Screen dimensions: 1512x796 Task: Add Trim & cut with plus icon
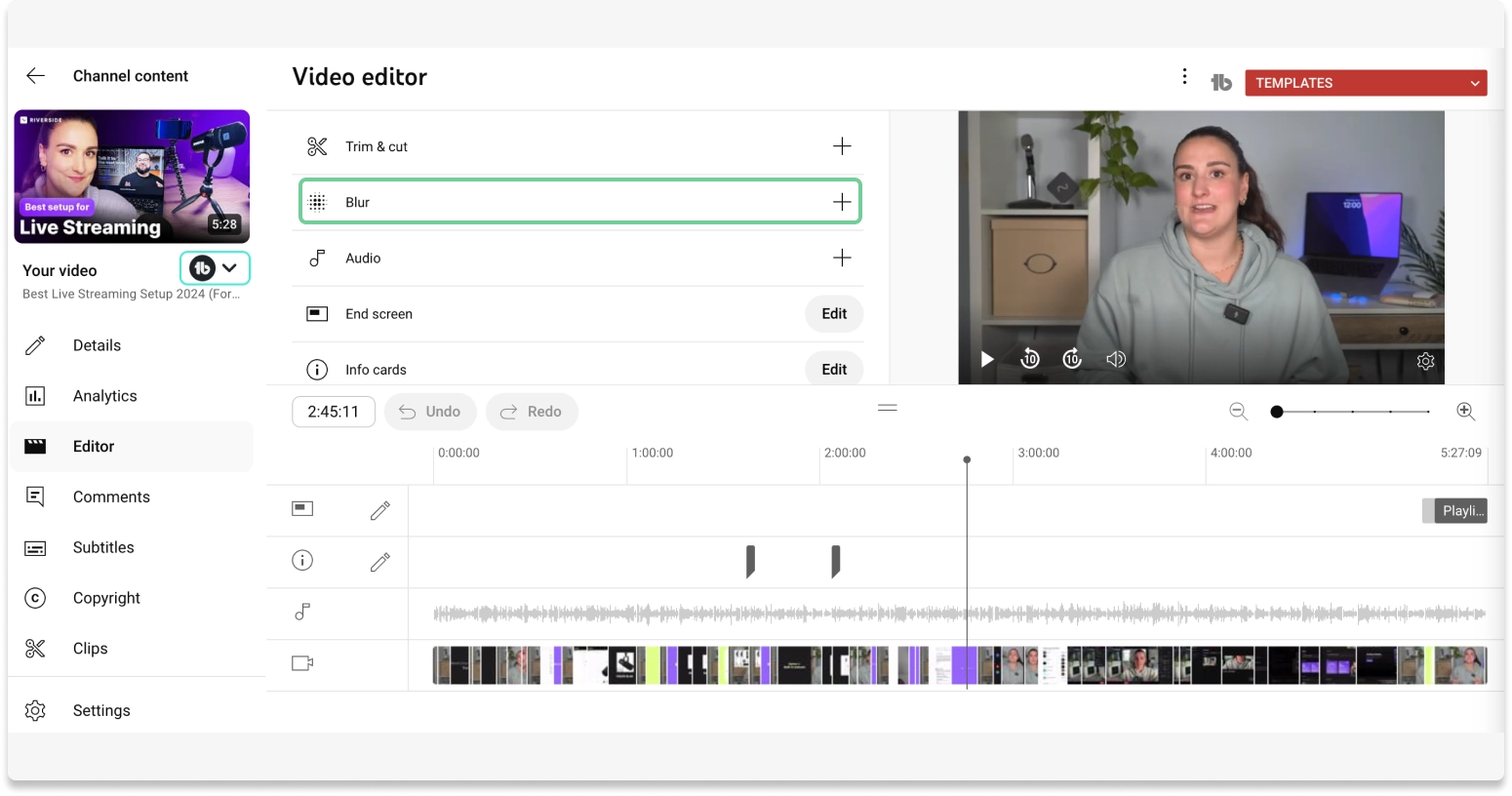coord(842,146)
